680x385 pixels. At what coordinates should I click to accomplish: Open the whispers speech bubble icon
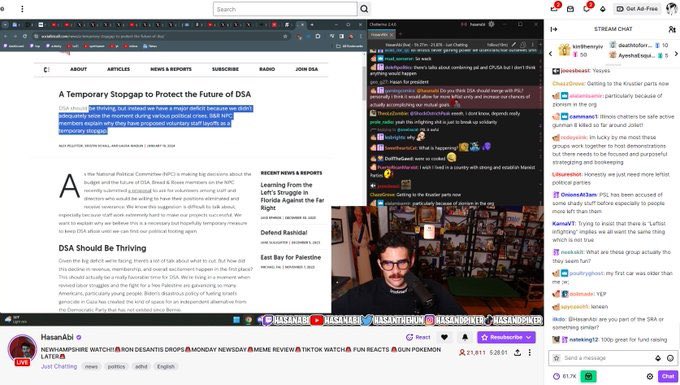pyautogui.click(x=586, y=9)
